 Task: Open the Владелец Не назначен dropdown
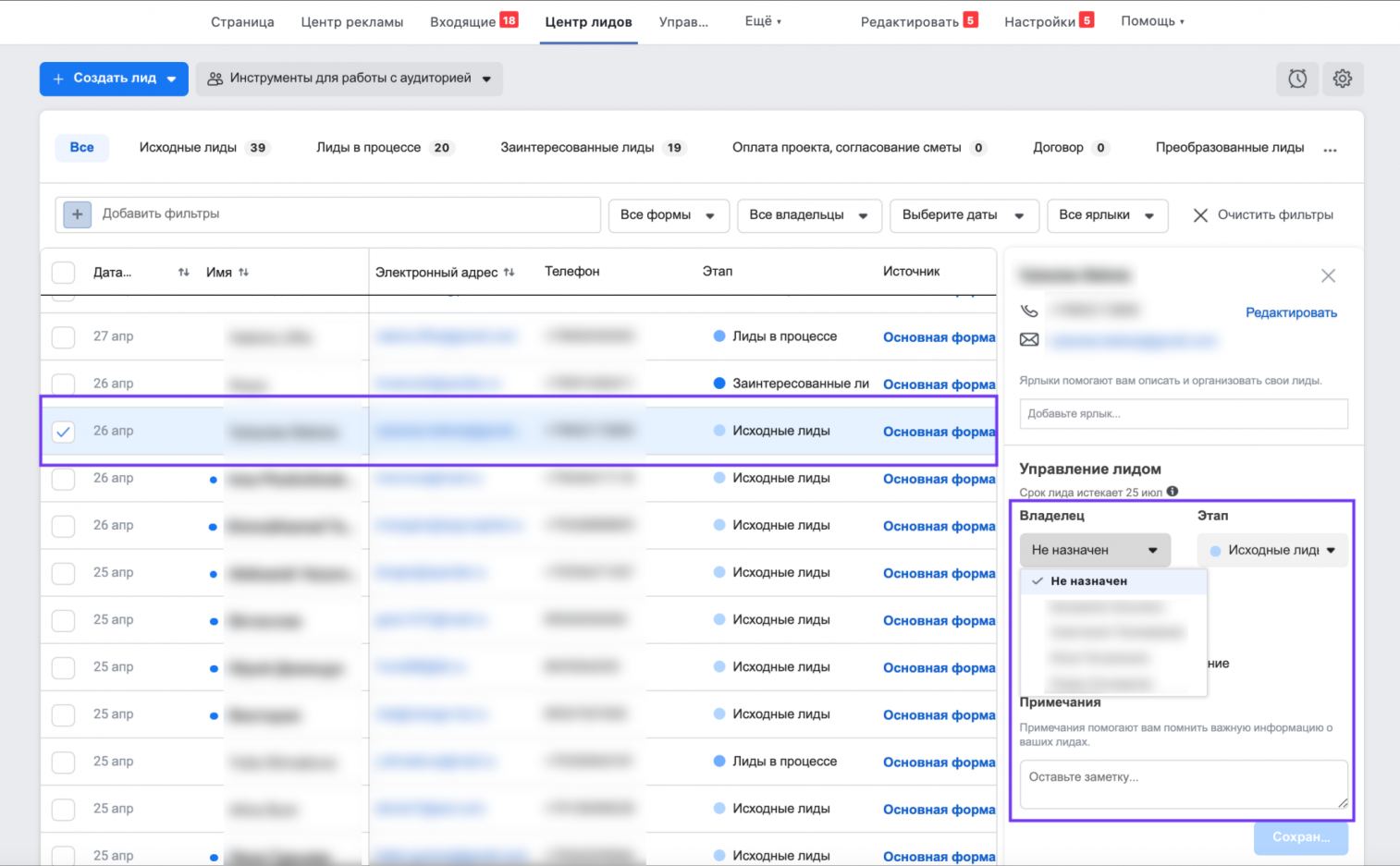1095,550
